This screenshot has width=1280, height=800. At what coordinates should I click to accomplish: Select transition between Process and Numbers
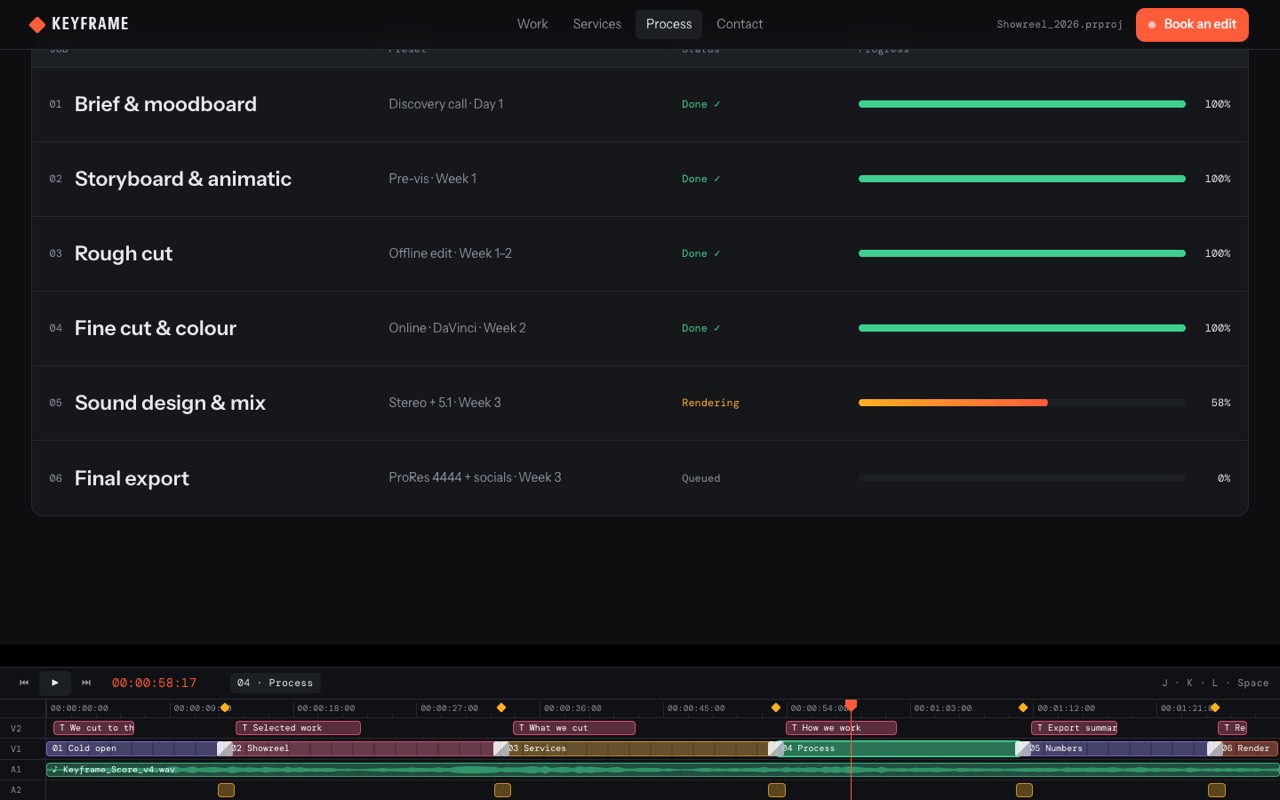[x=1023, y=748]
